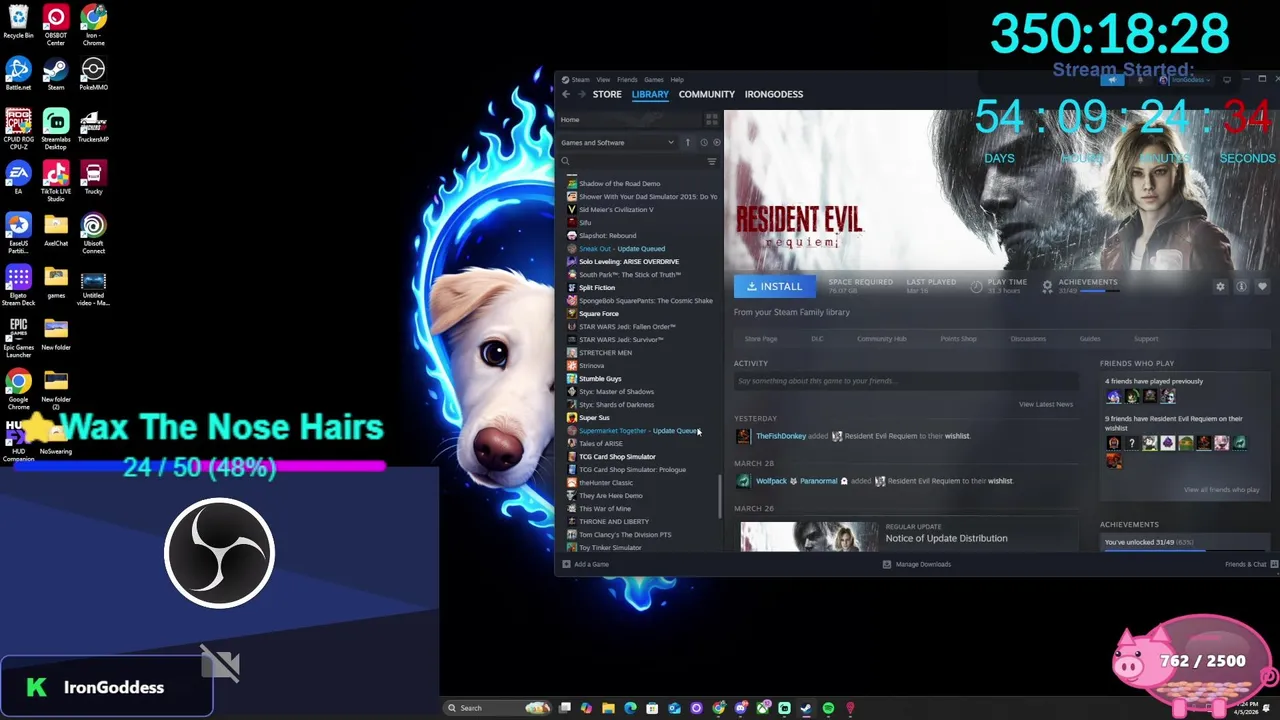The height and width of the screenshot is (720, 1280).
Task: Click the favorite heart icon
Action: [1262, 287]
